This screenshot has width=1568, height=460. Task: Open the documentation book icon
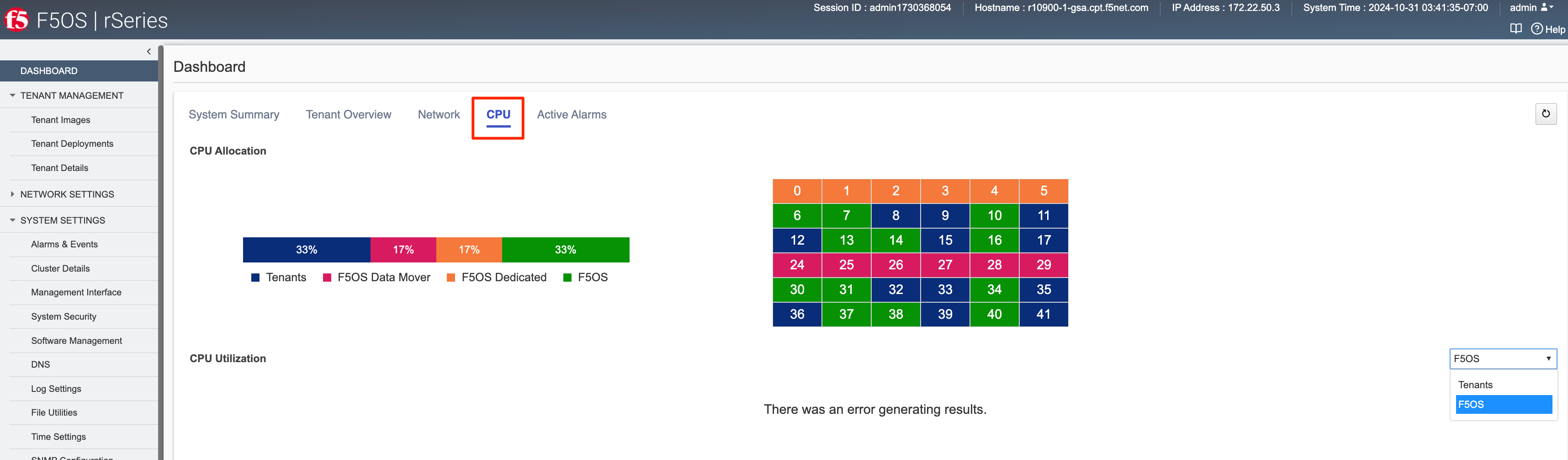[1515, 29]
